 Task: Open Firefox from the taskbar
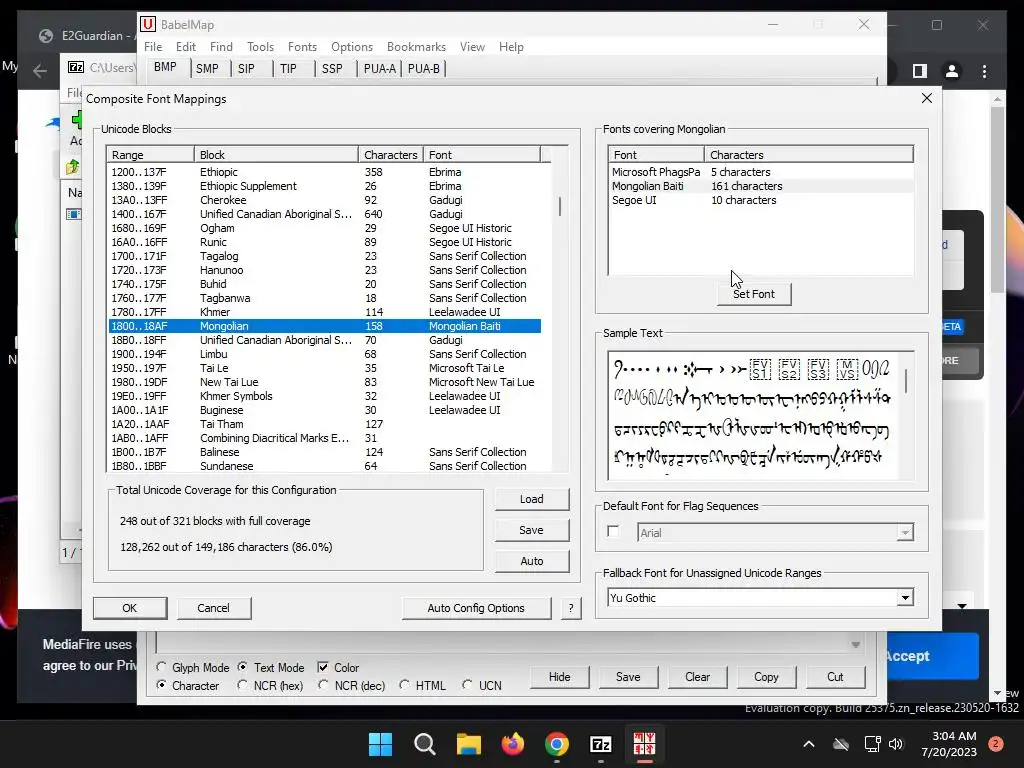pos(513,744)
